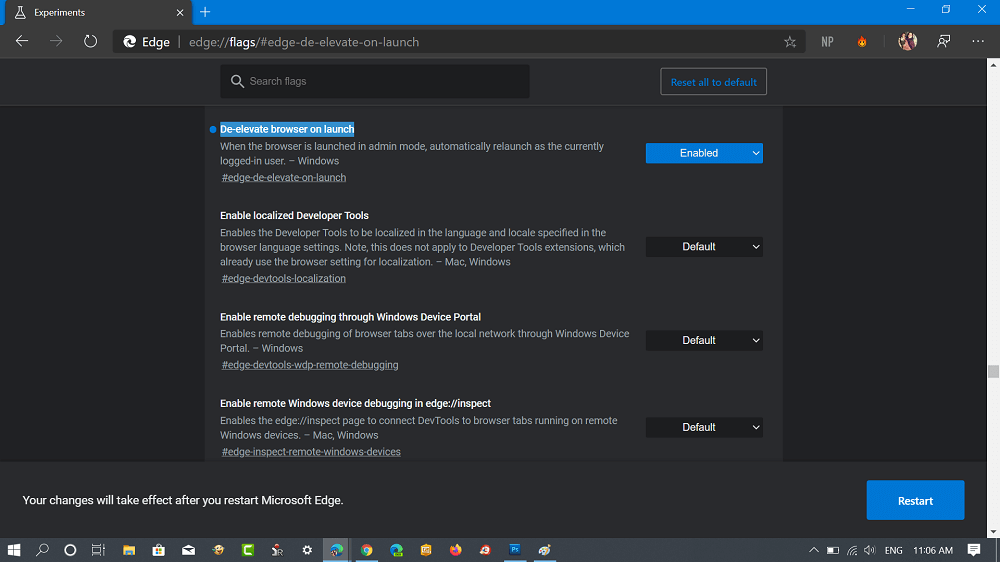Click the Enable localized Developer Tools heading
This screenshot has height=562, width=1000.
[294, 216]
